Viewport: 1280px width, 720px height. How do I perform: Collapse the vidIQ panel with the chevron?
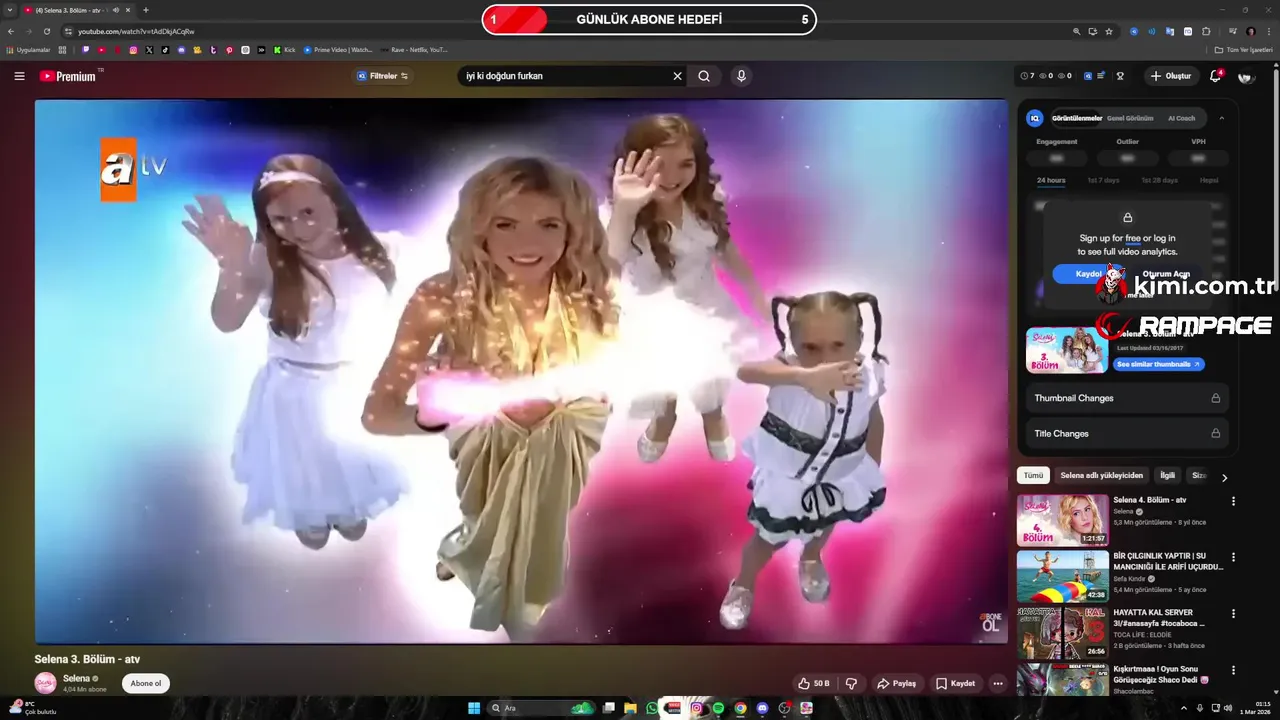tap(1221, 118)
